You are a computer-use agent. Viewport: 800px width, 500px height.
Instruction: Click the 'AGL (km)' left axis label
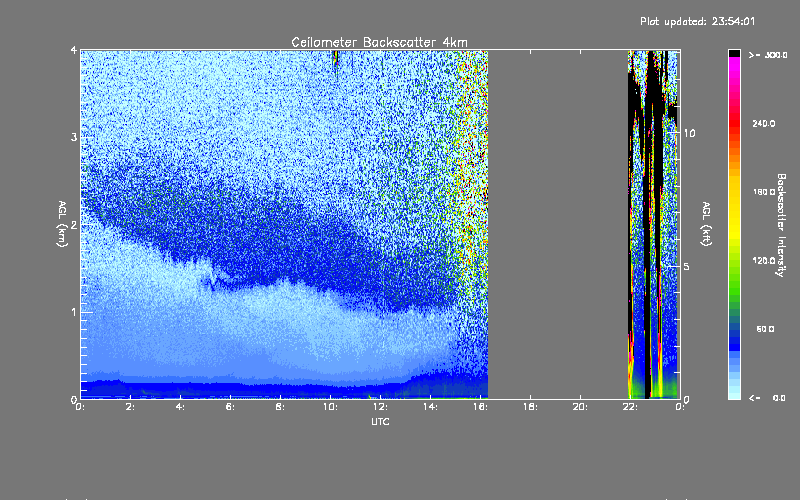tap(62, 224)
